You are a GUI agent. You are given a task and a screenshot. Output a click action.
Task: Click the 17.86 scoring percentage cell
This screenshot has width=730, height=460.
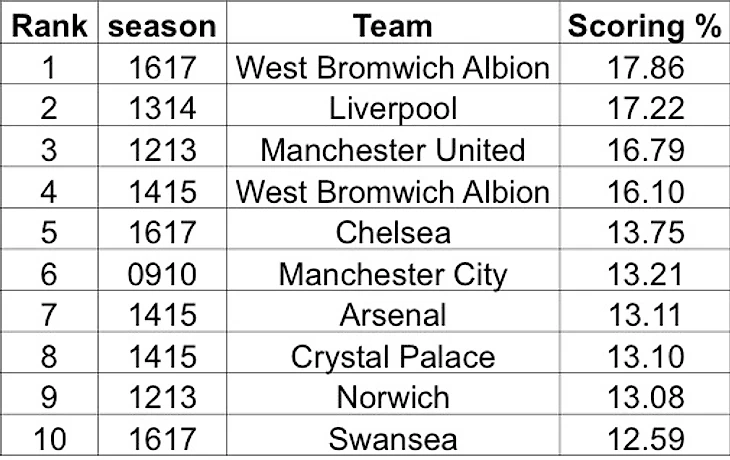(645, 68)
